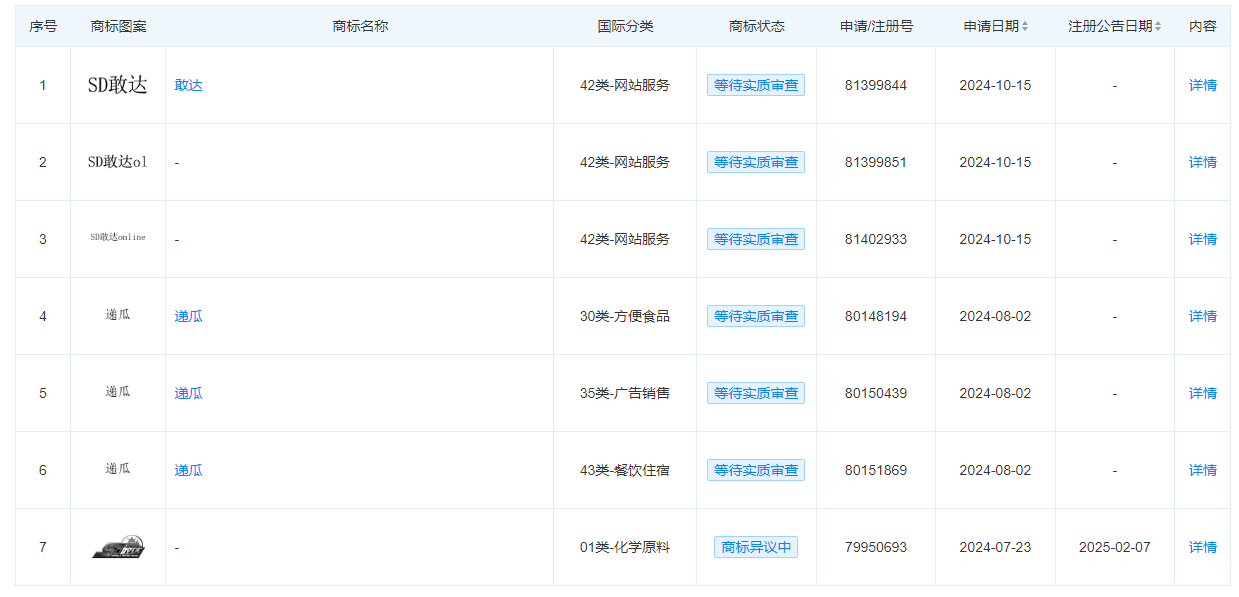Open 详情 for application 80151869

1202,470
